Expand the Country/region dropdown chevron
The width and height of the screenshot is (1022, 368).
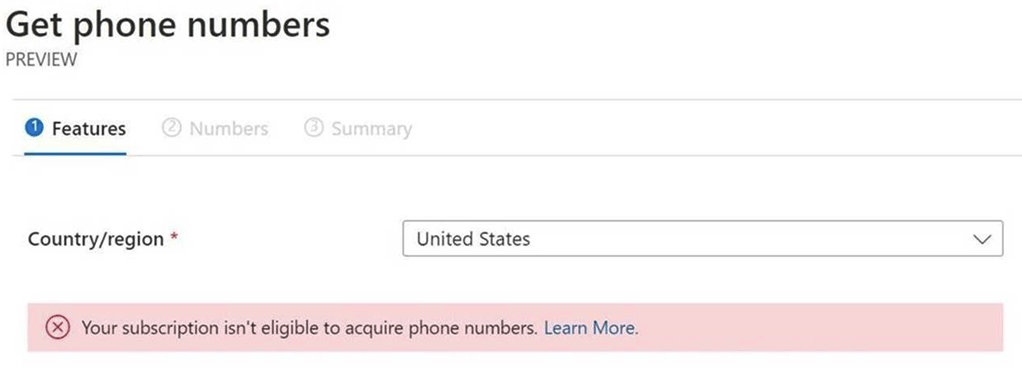point(982,239)
